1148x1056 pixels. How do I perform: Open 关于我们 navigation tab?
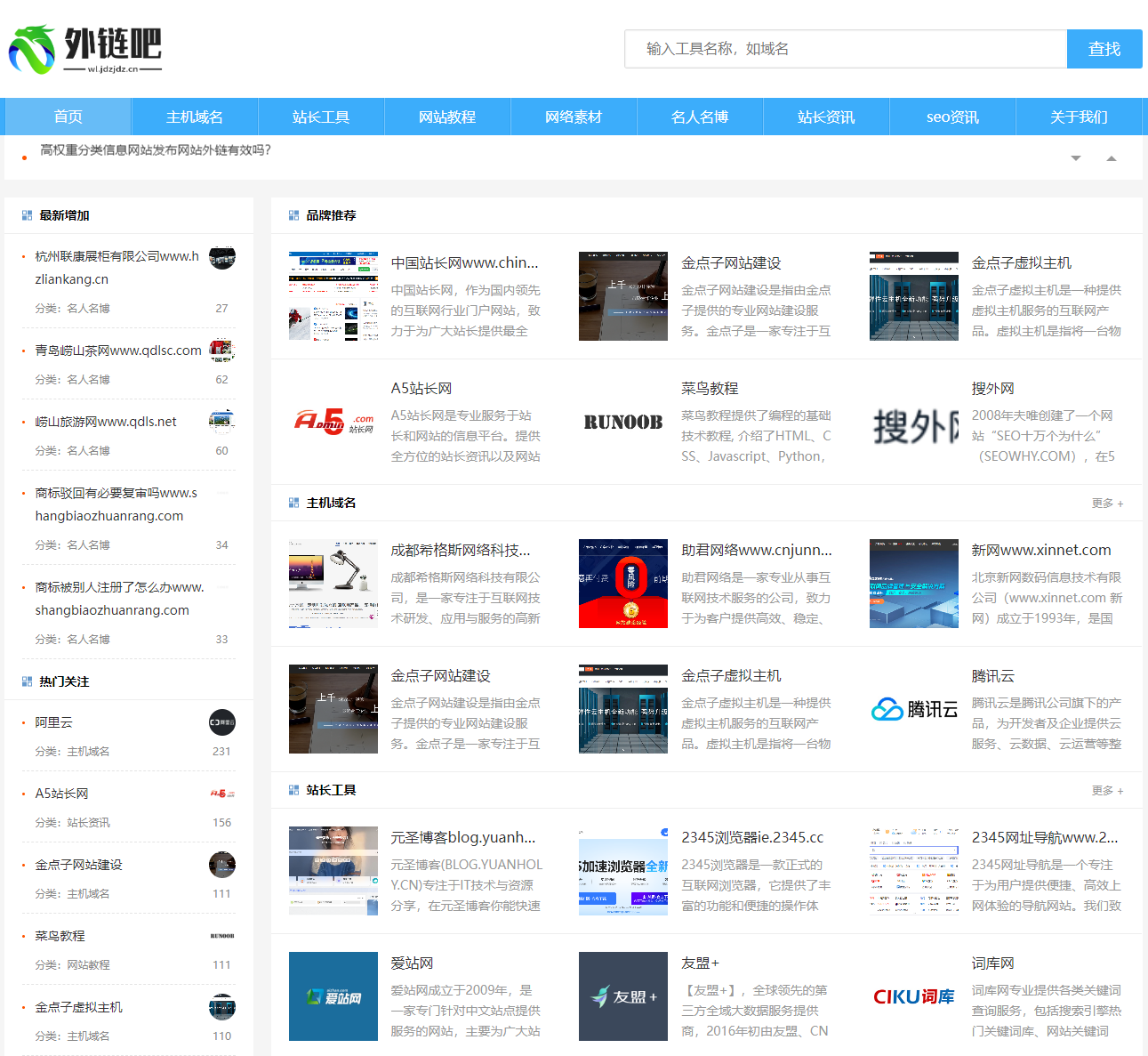point(1079,117)
